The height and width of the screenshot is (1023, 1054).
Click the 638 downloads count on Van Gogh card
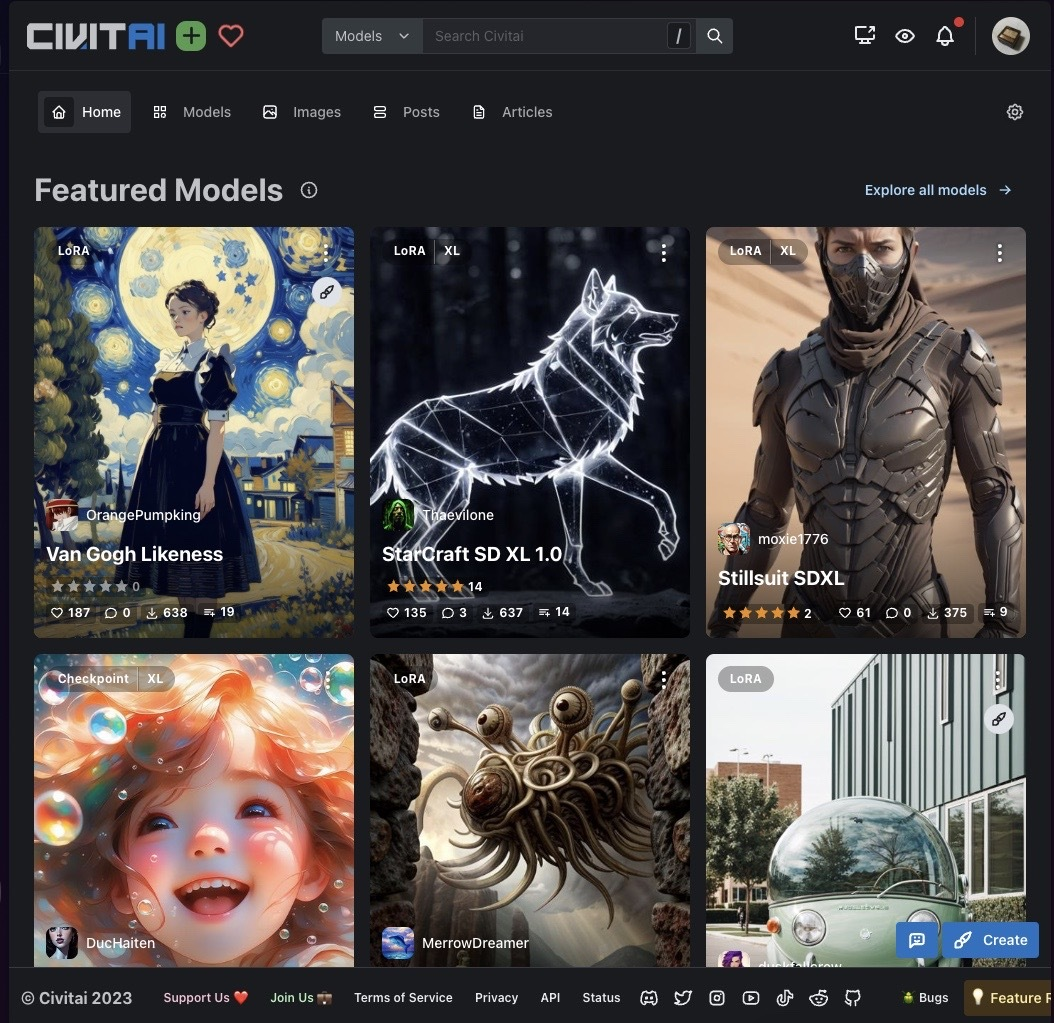[x=167, y=612]
